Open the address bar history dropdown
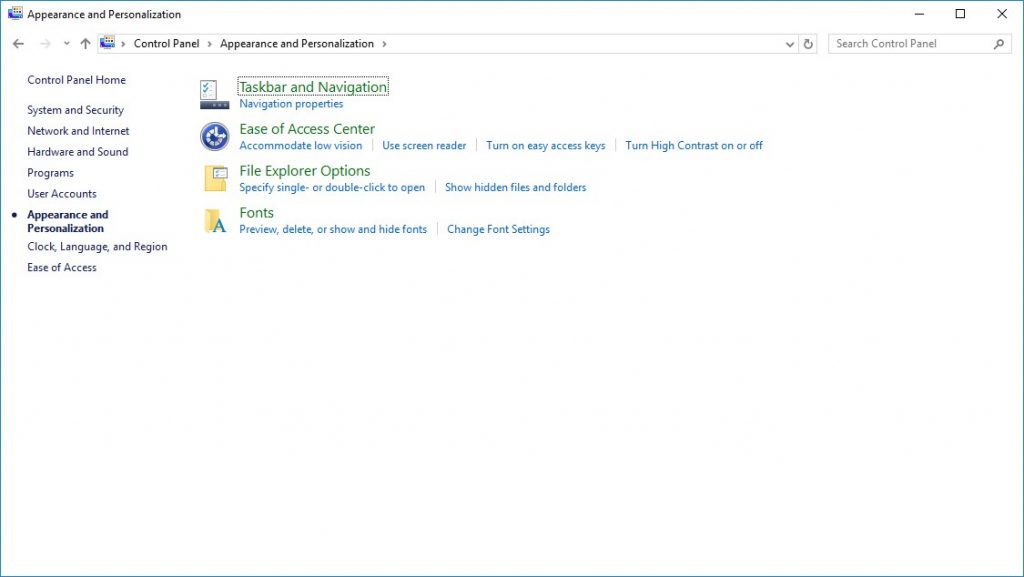 click(790, 43)
